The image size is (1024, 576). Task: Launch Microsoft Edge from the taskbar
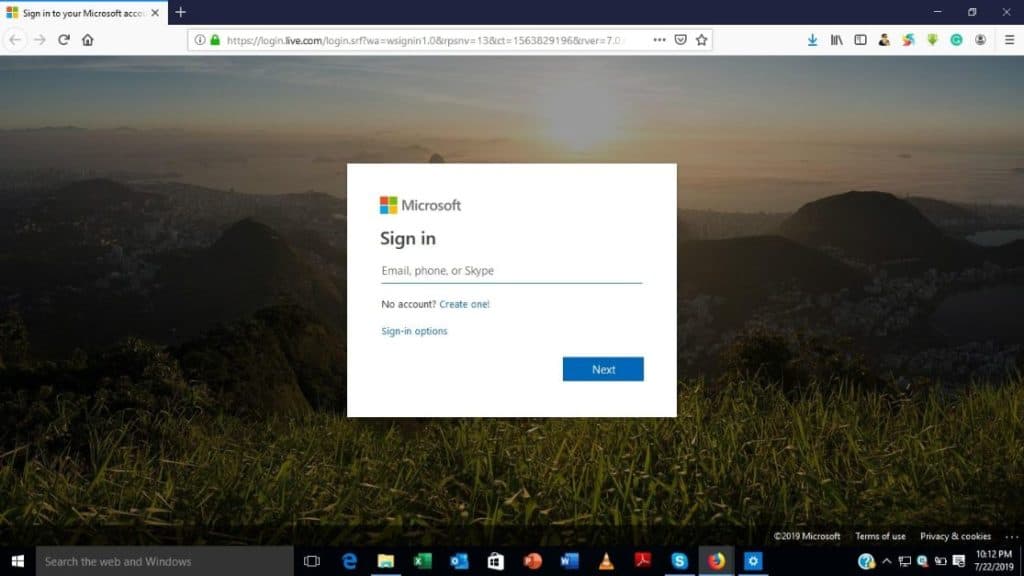tap(349, 561)
